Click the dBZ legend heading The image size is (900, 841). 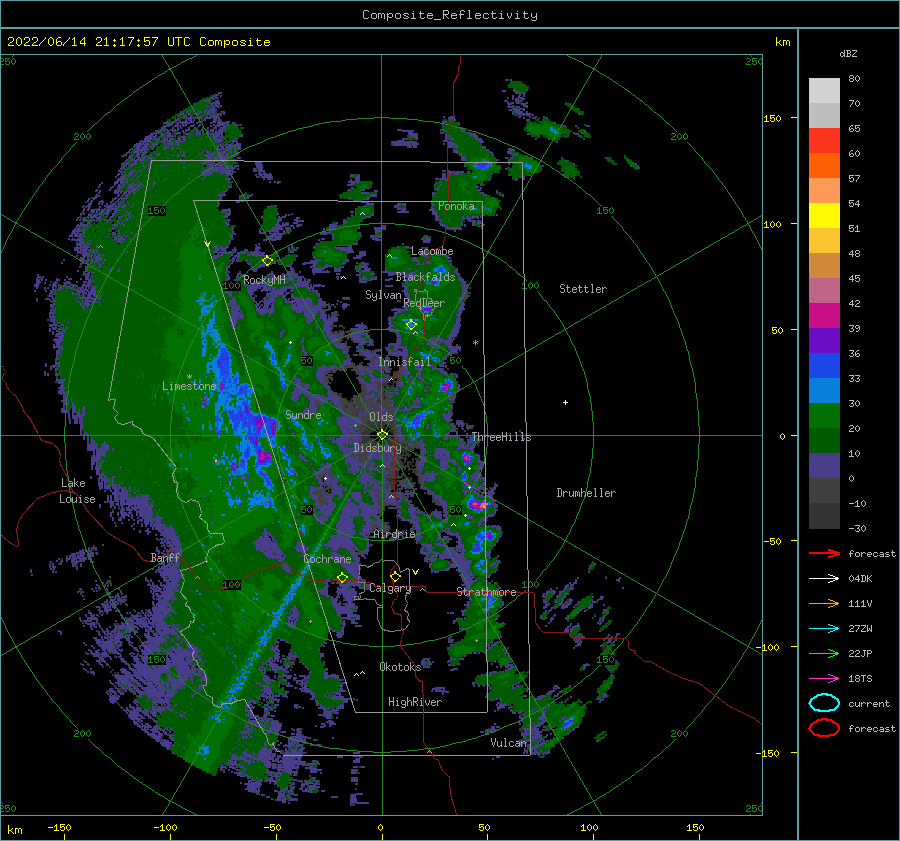[848, 53]
